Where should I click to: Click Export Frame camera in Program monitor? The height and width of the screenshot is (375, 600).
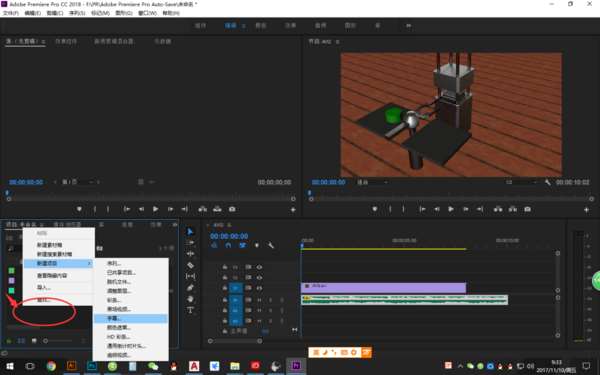point(527,209)
